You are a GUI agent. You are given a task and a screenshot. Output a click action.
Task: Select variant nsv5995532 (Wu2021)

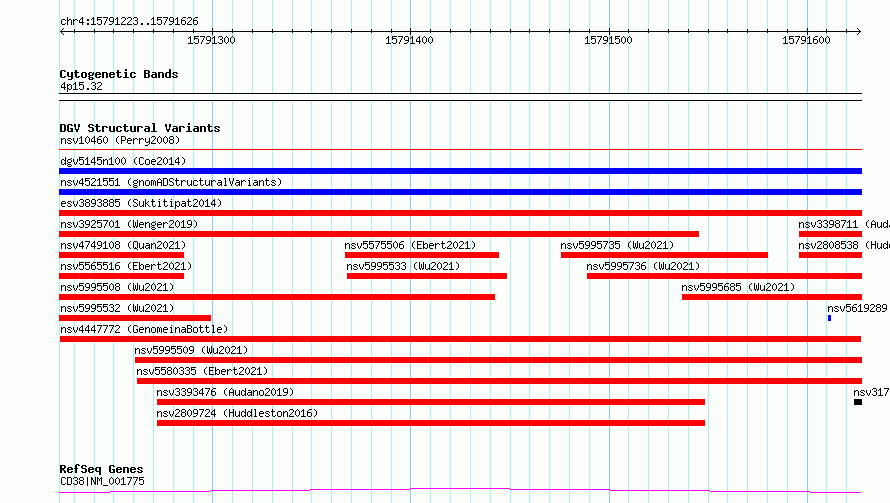pos(117,308)
